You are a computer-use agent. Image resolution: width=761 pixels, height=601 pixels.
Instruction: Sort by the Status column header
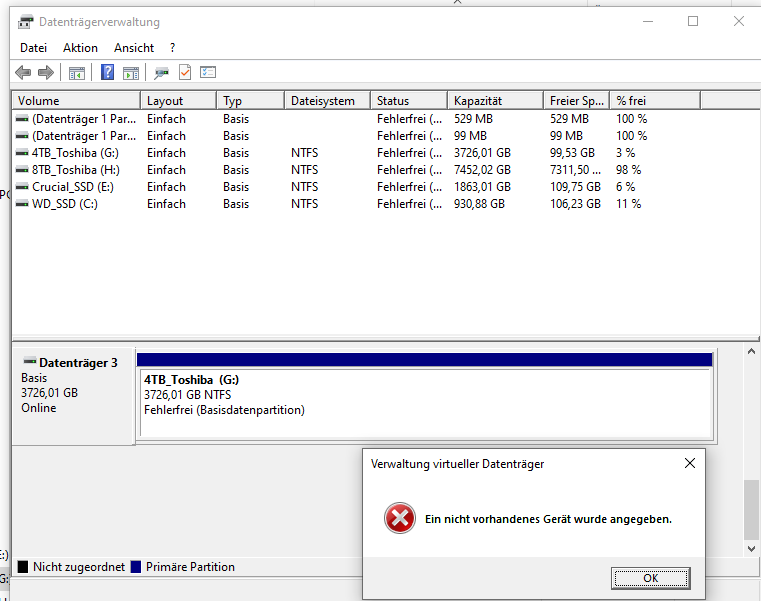[409, 100]
